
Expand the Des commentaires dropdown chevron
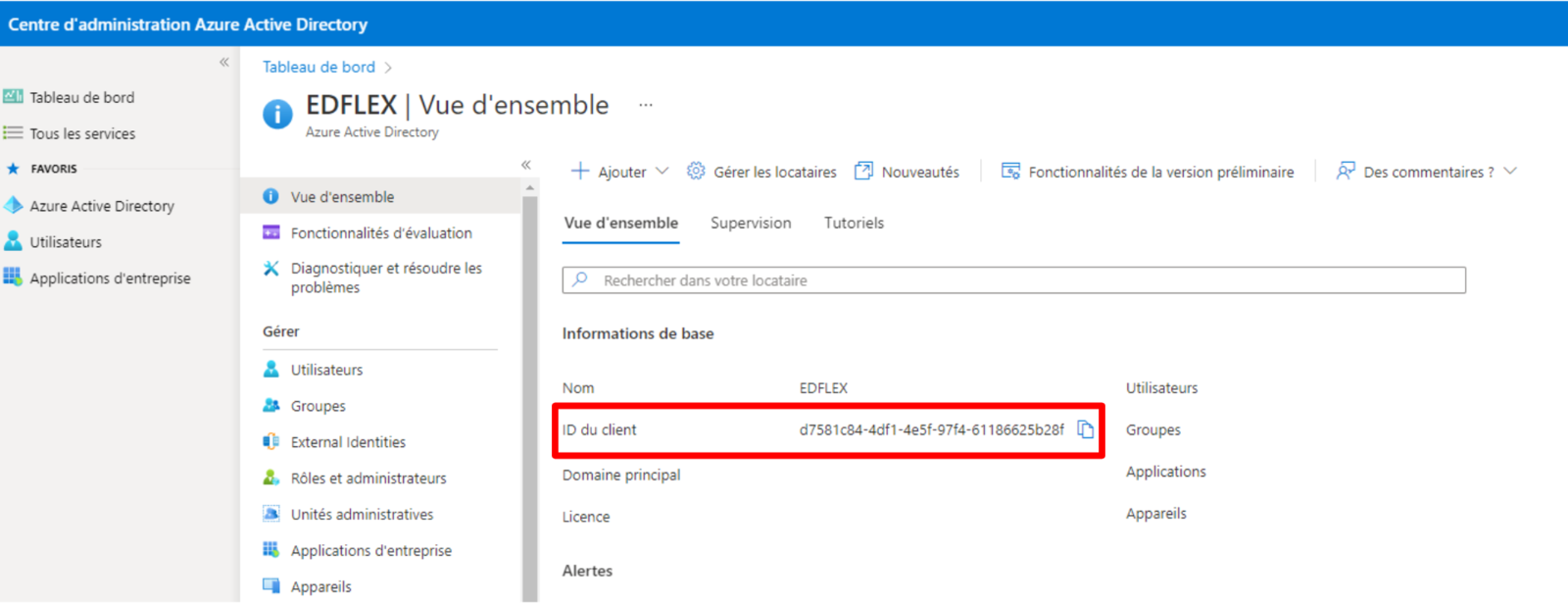pyautogui.click(x=1510, y=171)
